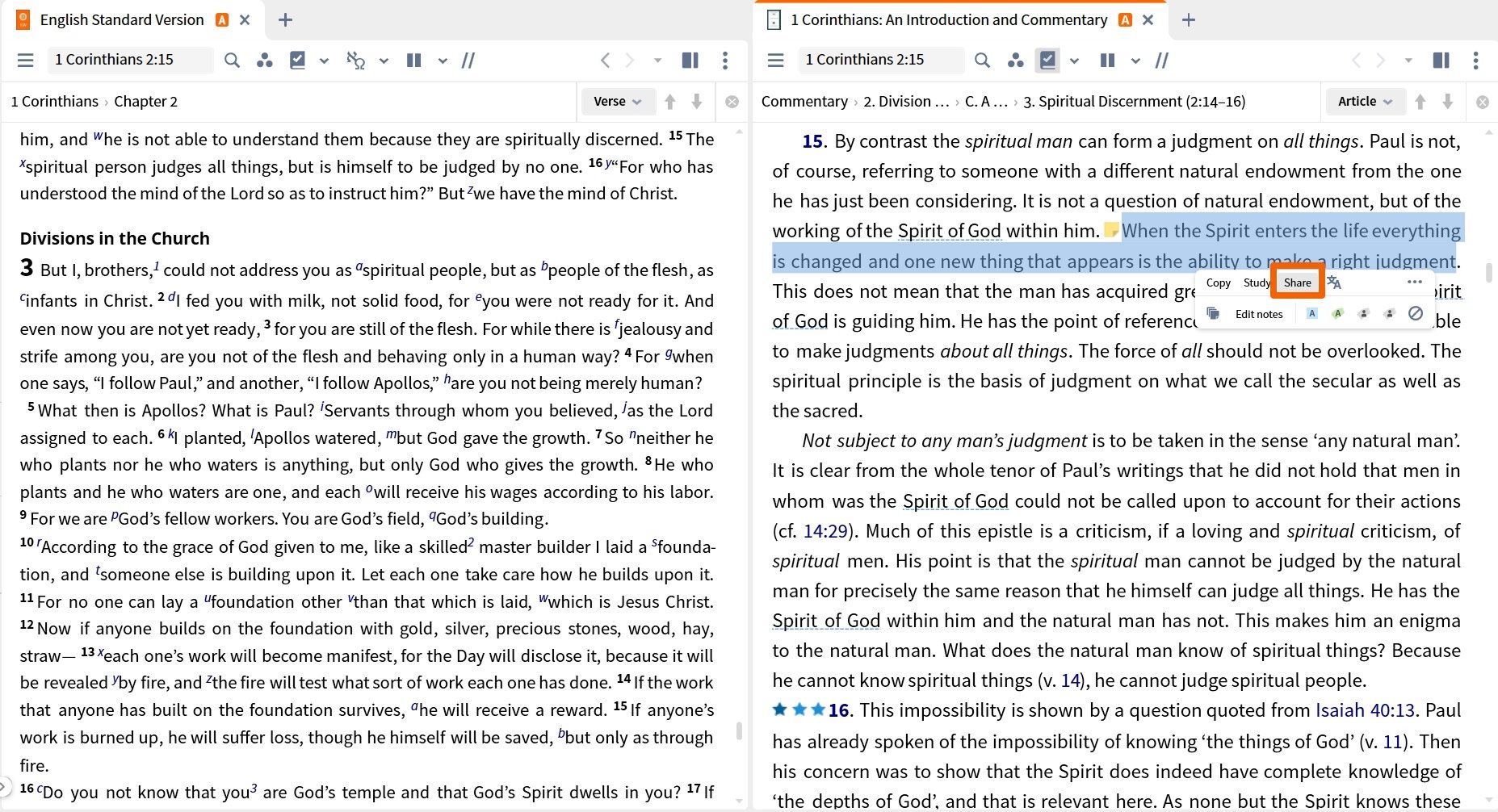The width and height of the screenshot is (1498, 812).
Task: Go forward in ESV panel history
Action: click(x=630, y=60)
